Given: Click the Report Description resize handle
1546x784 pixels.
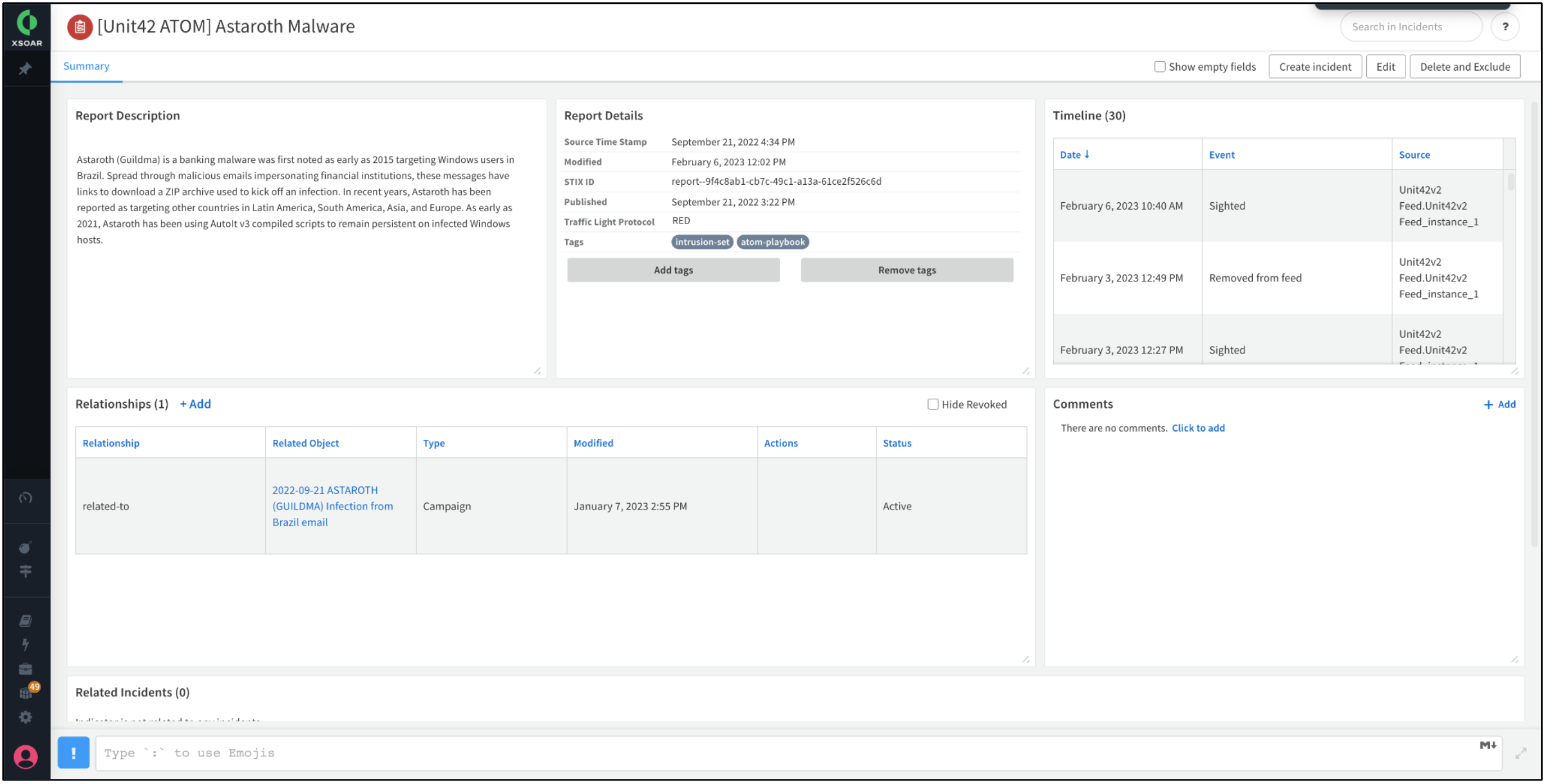Looking at the screenshot, I should coord(536,371).
